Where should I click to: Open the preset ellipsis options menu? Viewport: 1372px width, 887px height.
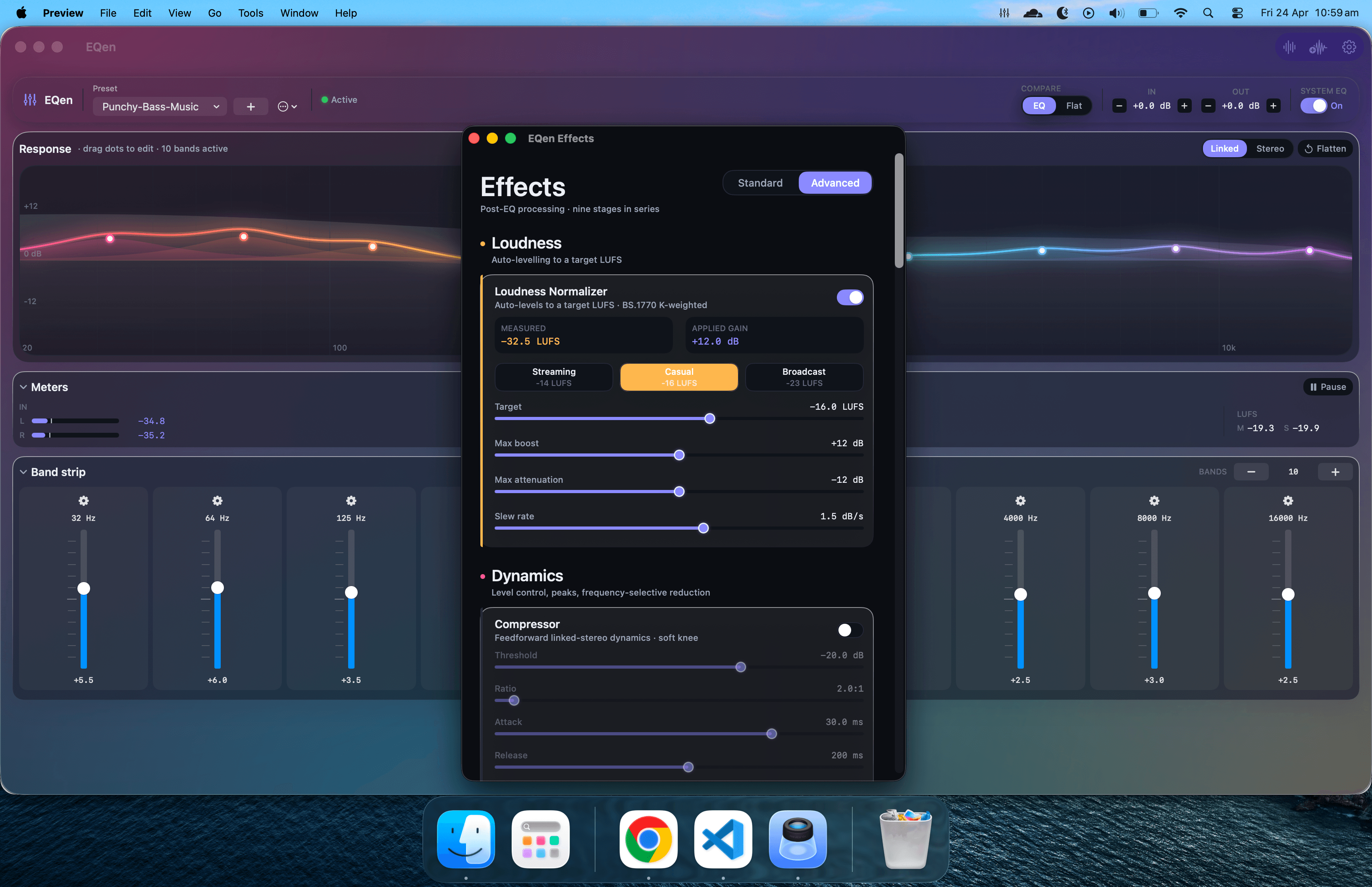coord(287,106)
